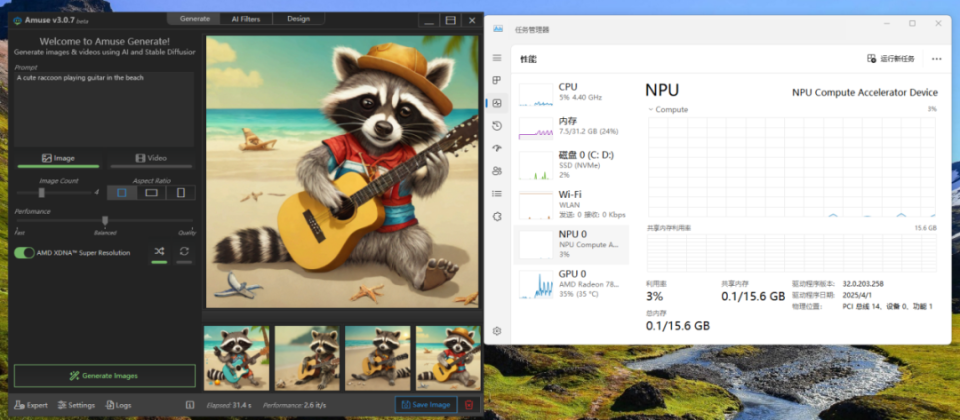Open Users icon in Task Manager sidebar
Viewport: 960px width, 420px height.
point(497,171)
